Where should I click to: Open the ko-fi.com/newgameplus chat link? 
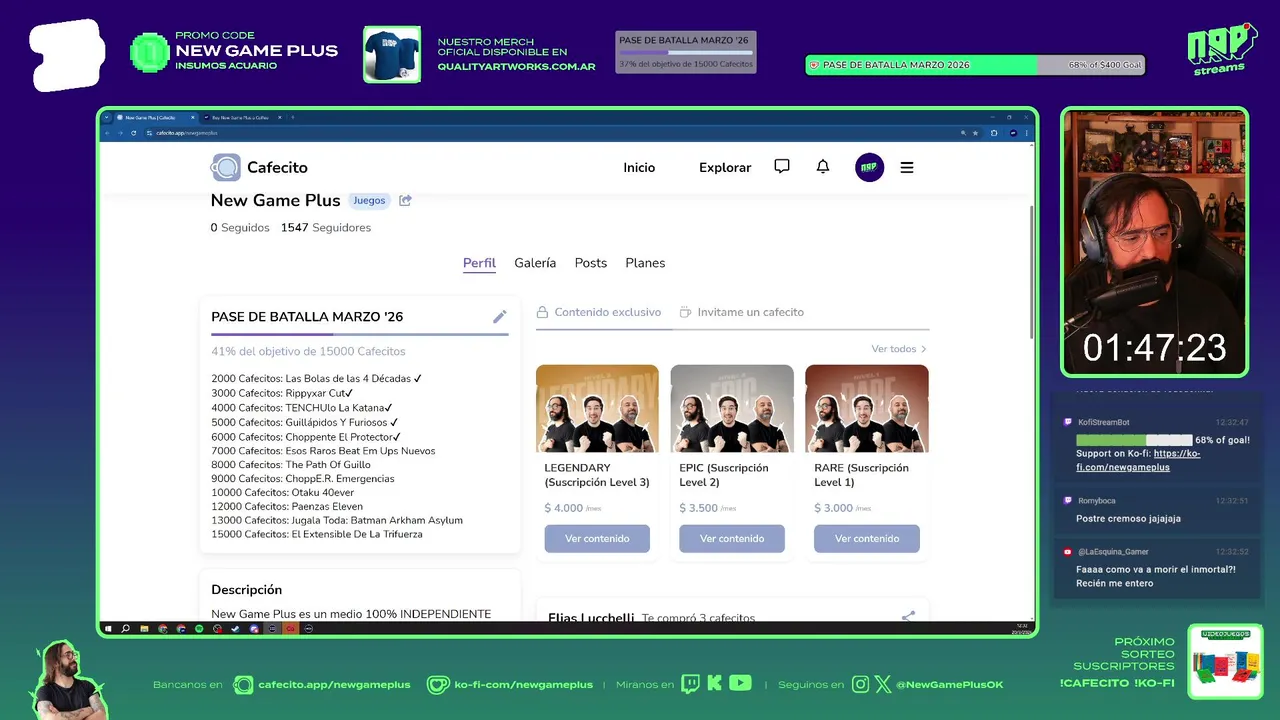1138,460
